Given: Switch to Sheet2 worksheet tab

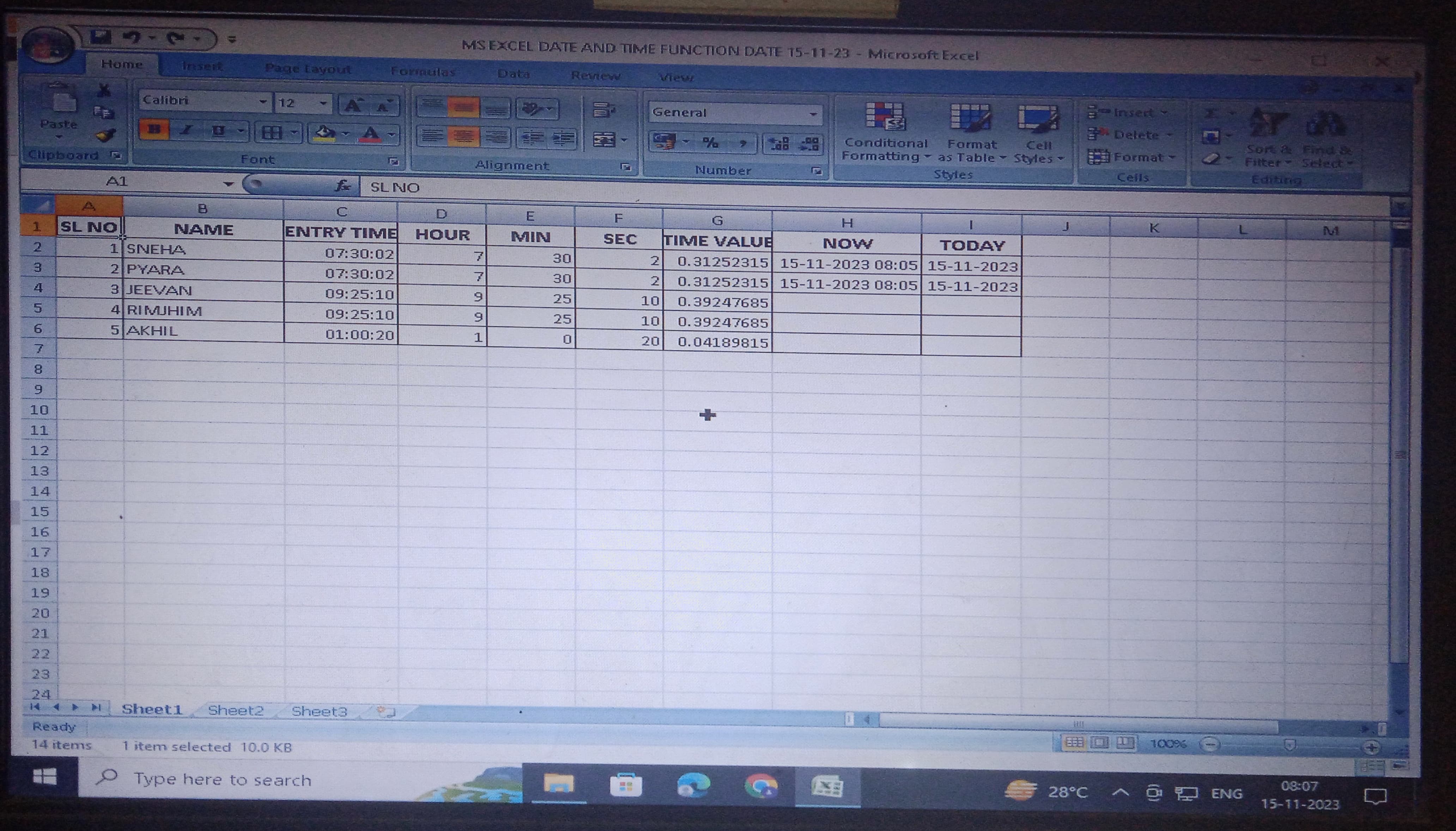Looking at the screenshot, I should coord(235,710).
